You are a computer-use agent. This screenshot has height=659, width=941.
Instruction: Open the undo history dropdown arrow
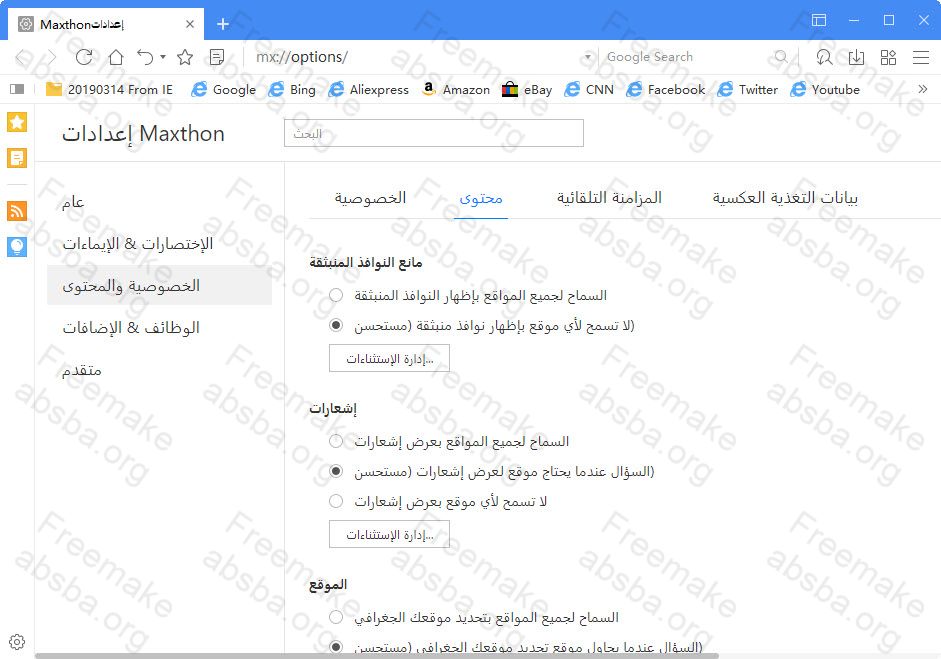coord(163,57)
